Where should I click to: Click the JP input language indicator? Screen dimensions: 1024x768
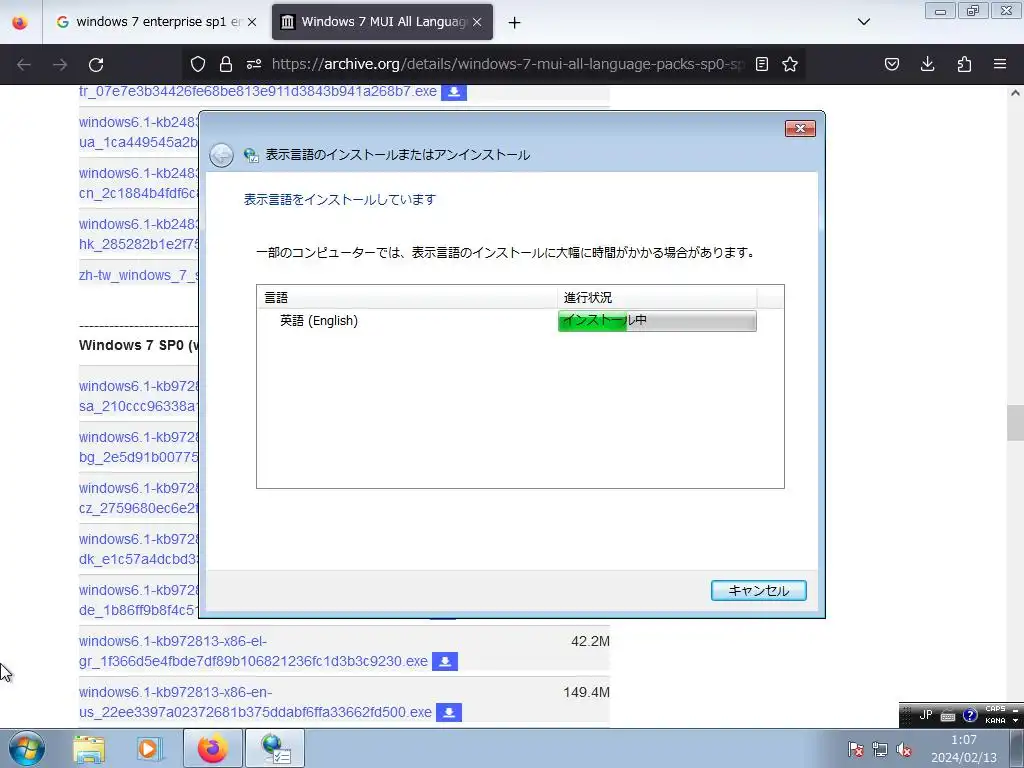click(x=925, y=715)
